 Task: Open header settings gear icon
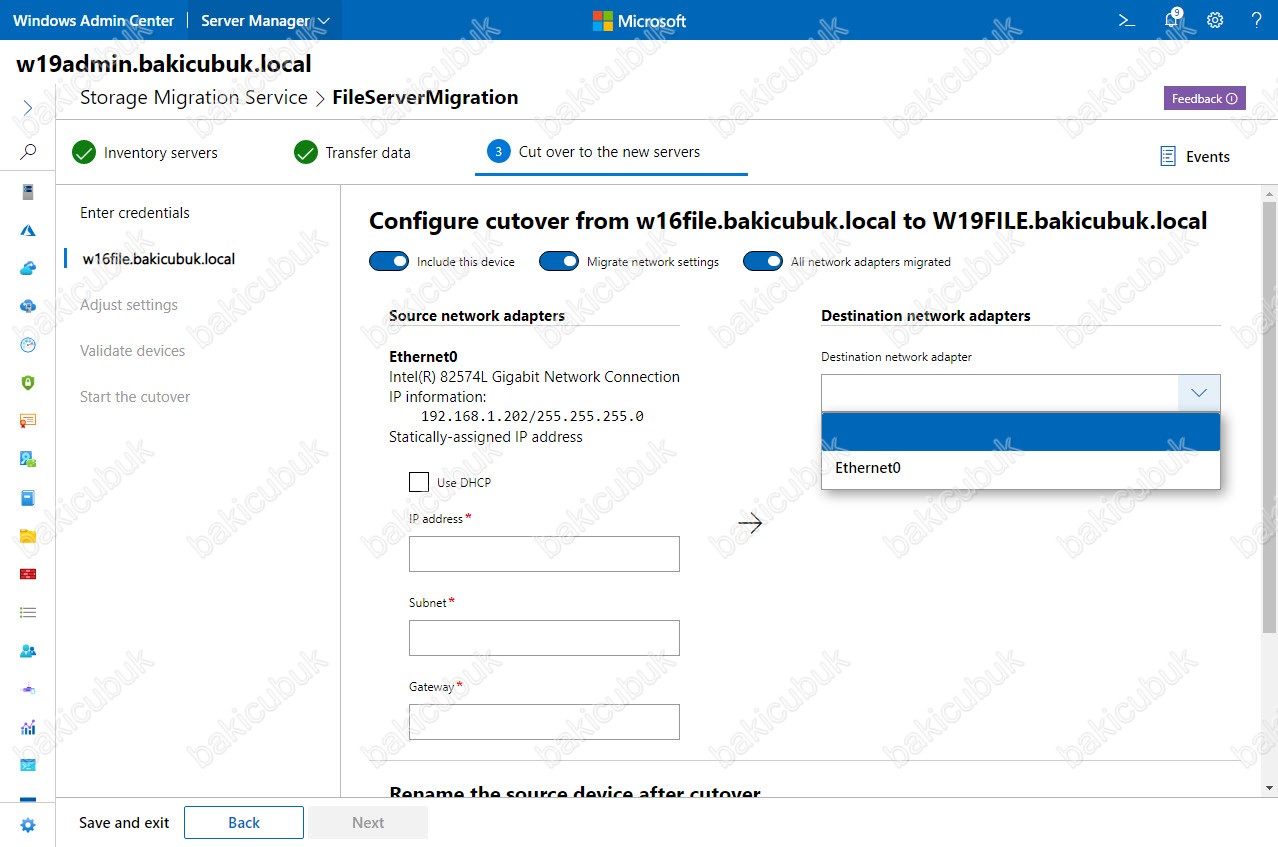(1215, 20)
